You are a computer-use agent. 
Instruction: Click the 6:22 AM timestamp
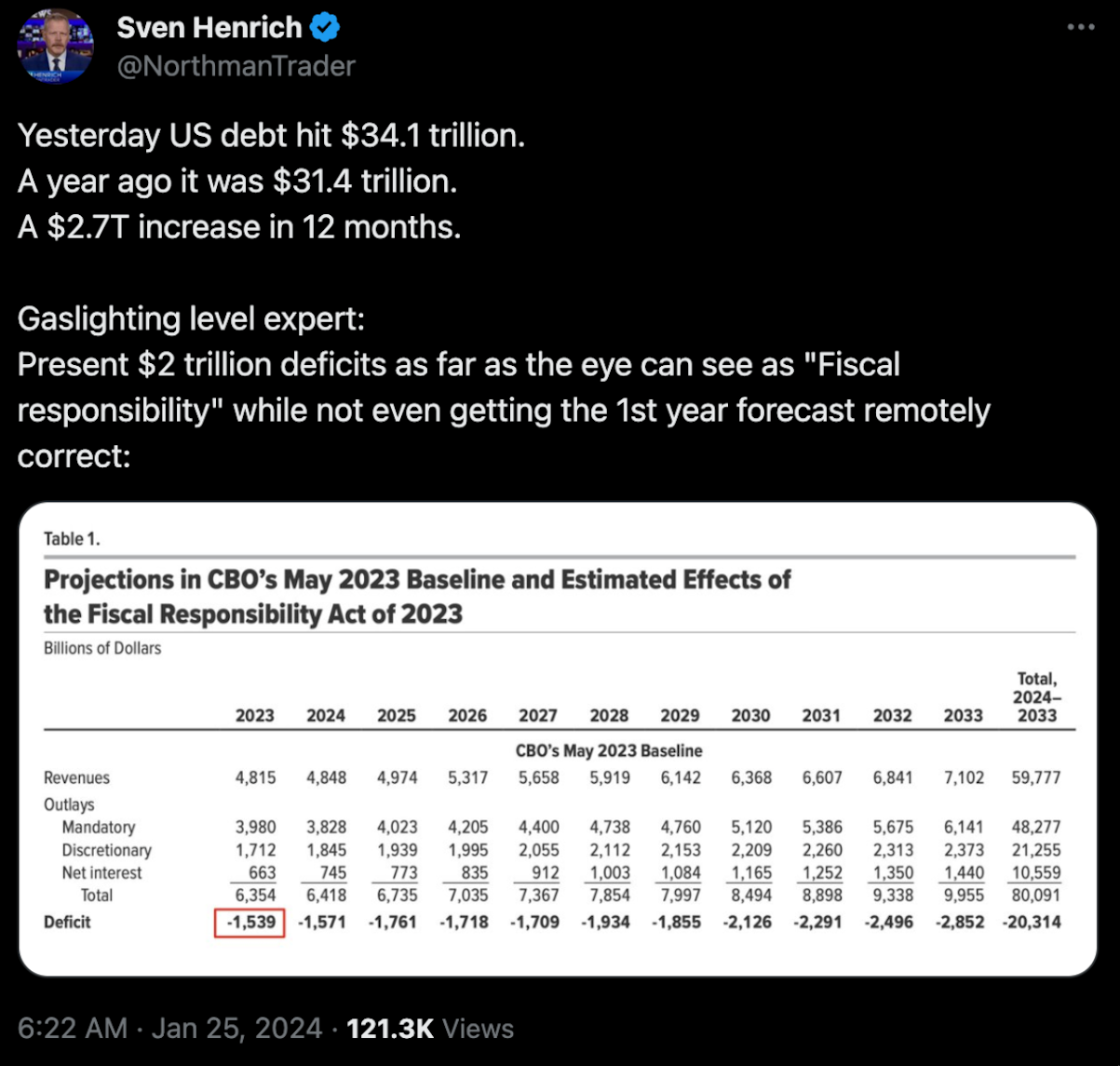point(73,1028)
